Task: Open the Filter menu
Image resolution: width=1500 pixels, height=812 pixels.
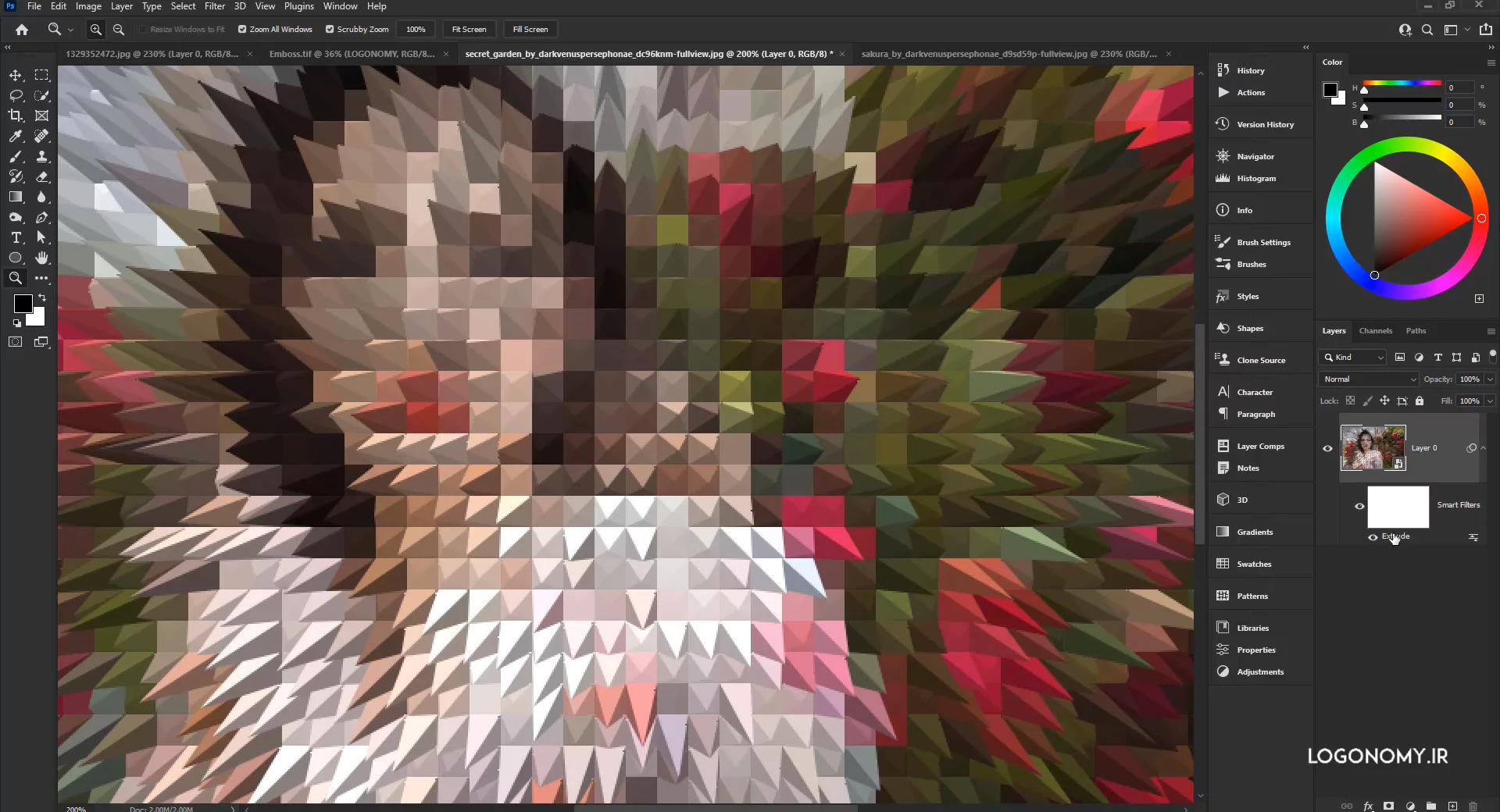Action: (215, 6)
